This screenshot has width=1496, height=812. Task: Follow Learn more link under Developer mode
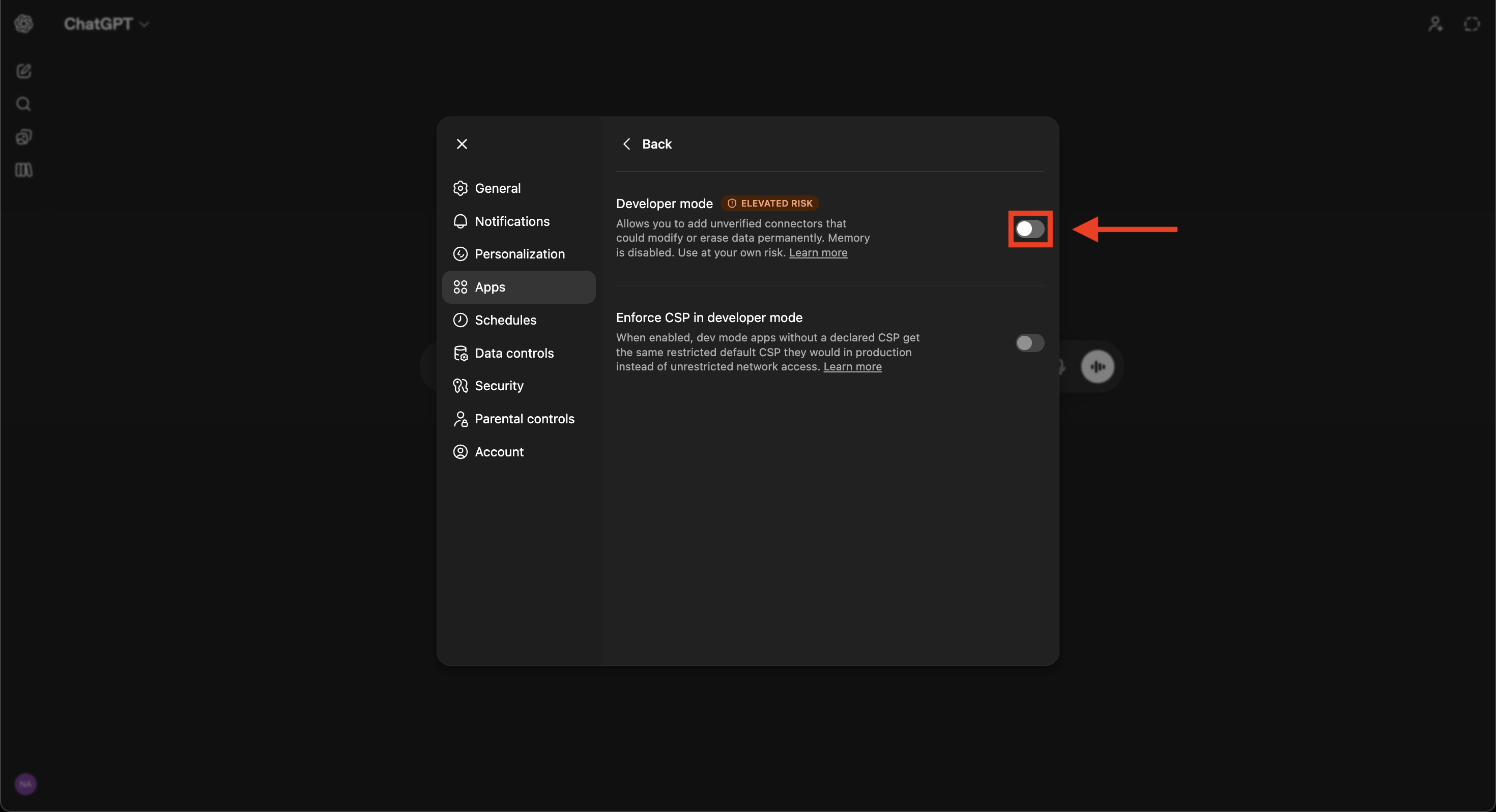tap(818, 253)
